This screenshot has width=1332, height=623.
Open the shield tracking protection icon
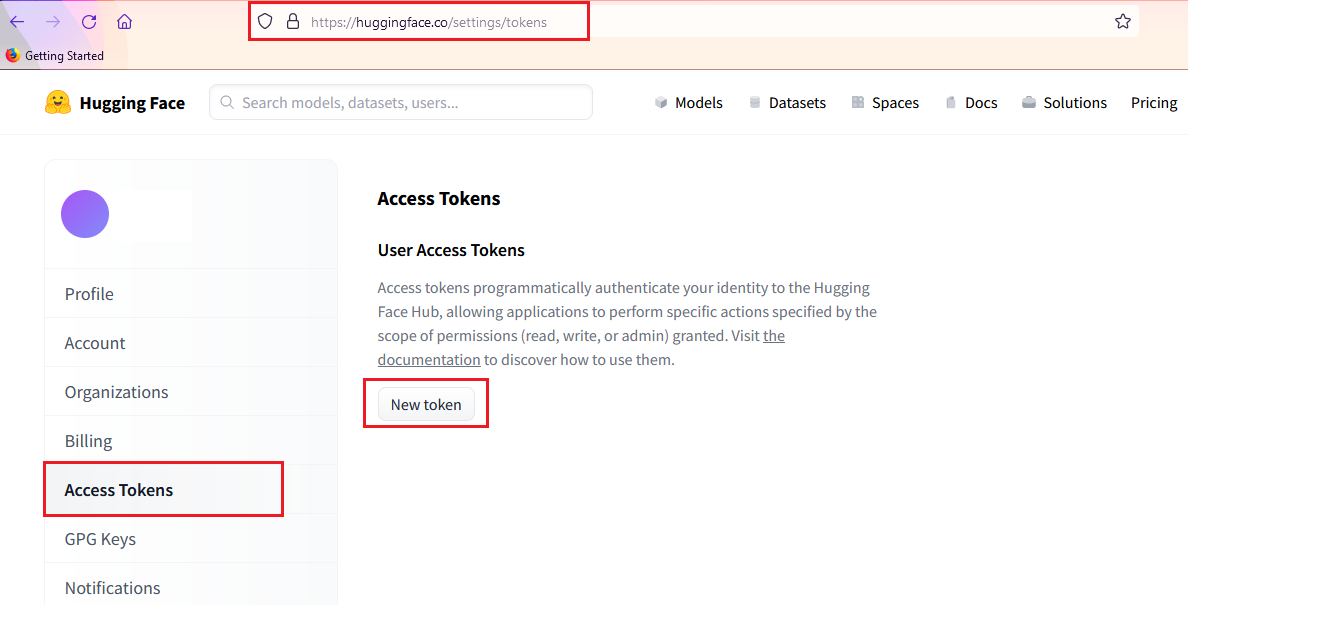coord(265,21)
